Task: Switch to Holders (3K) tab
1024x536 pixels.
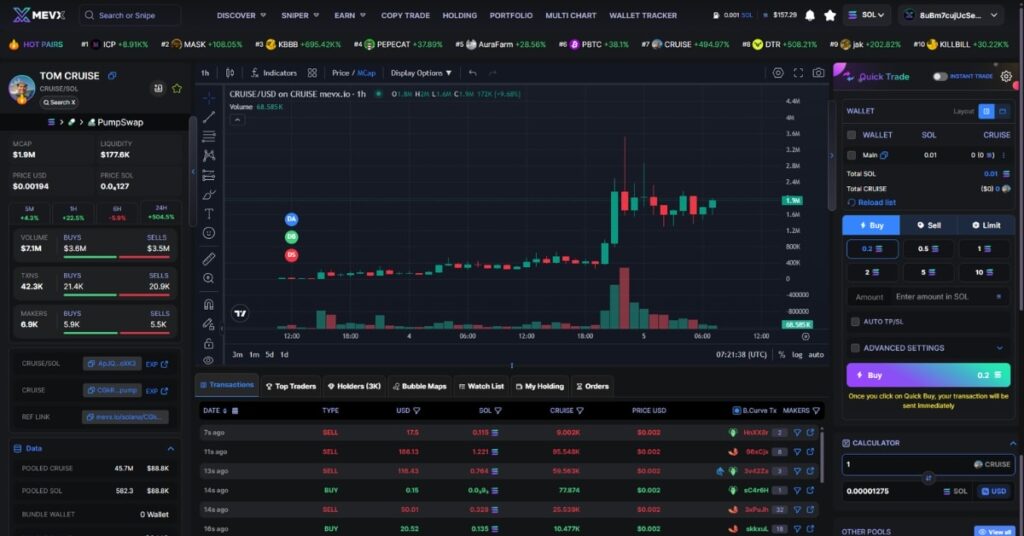Action: click(354, 386)
